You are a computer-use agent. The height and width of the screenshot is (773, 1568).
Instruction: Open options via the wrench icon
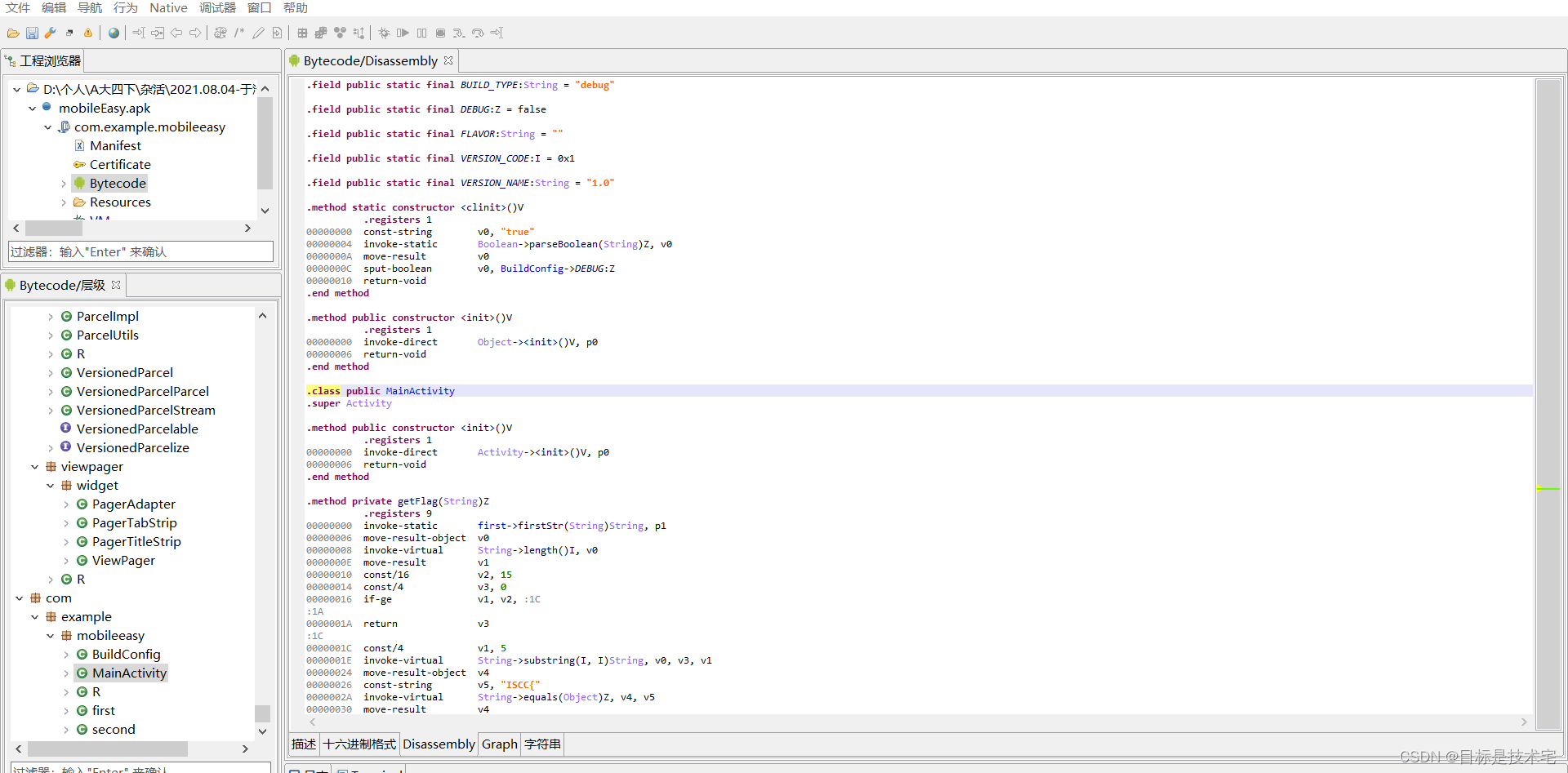click(51, 33)
